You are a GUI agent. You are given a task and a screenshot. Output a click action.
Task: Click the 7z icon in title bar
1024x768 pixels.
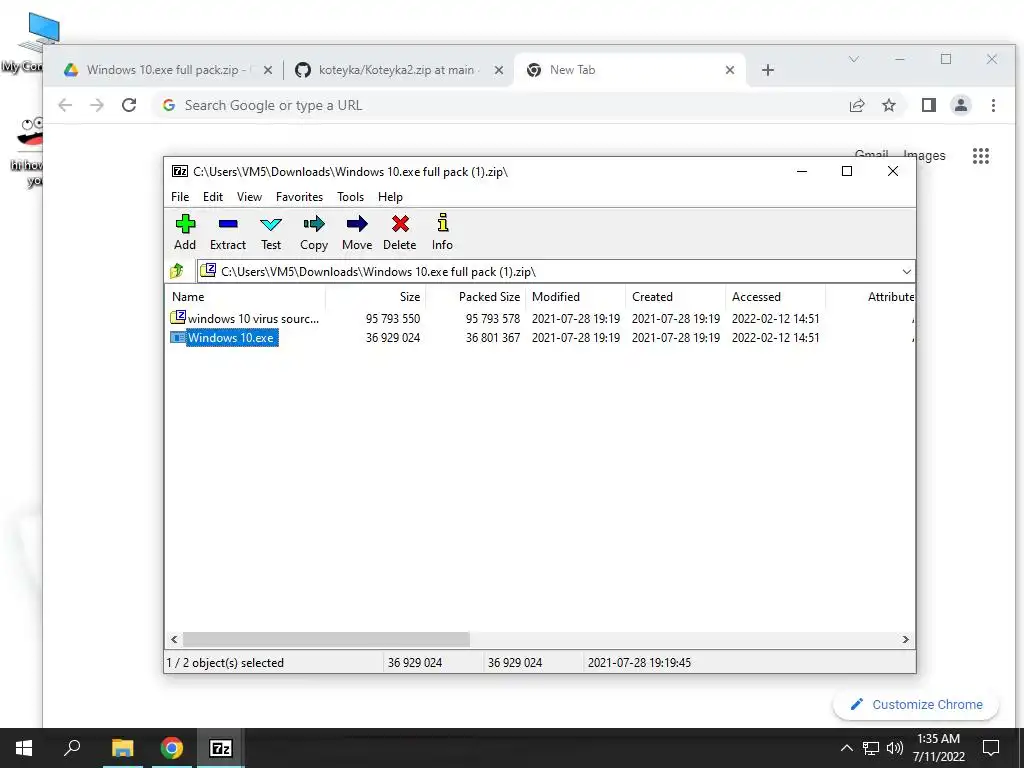coord(180,171)
